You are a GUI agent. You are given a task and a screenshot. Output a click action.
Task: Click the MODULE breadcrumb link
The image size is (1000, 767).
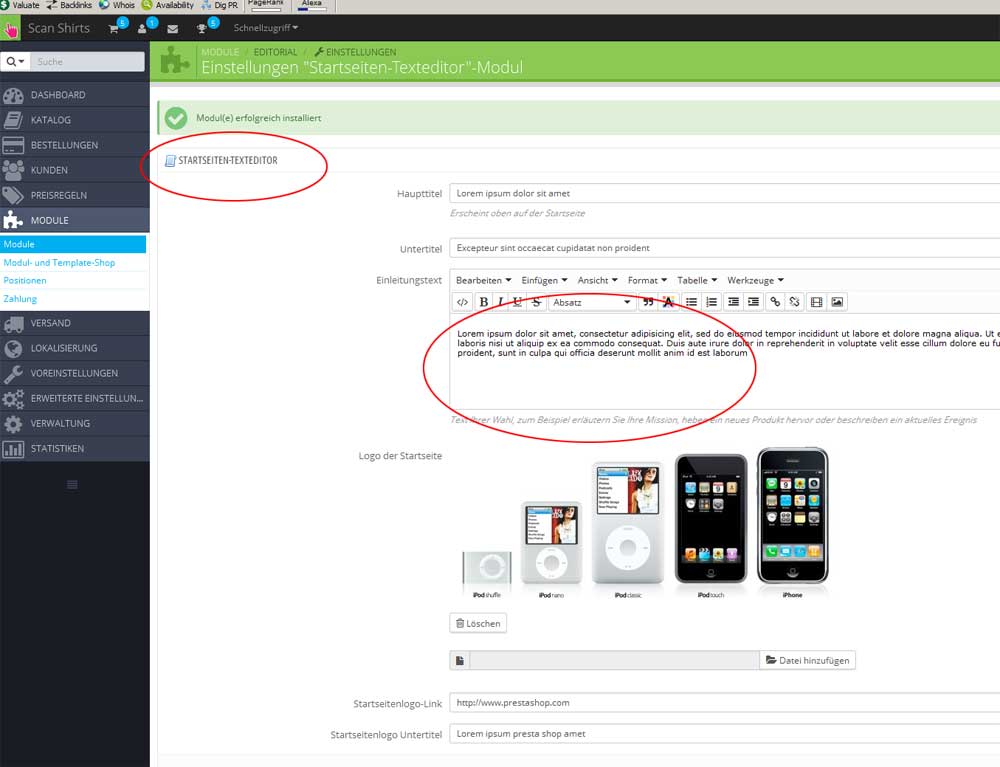[220, 52]
